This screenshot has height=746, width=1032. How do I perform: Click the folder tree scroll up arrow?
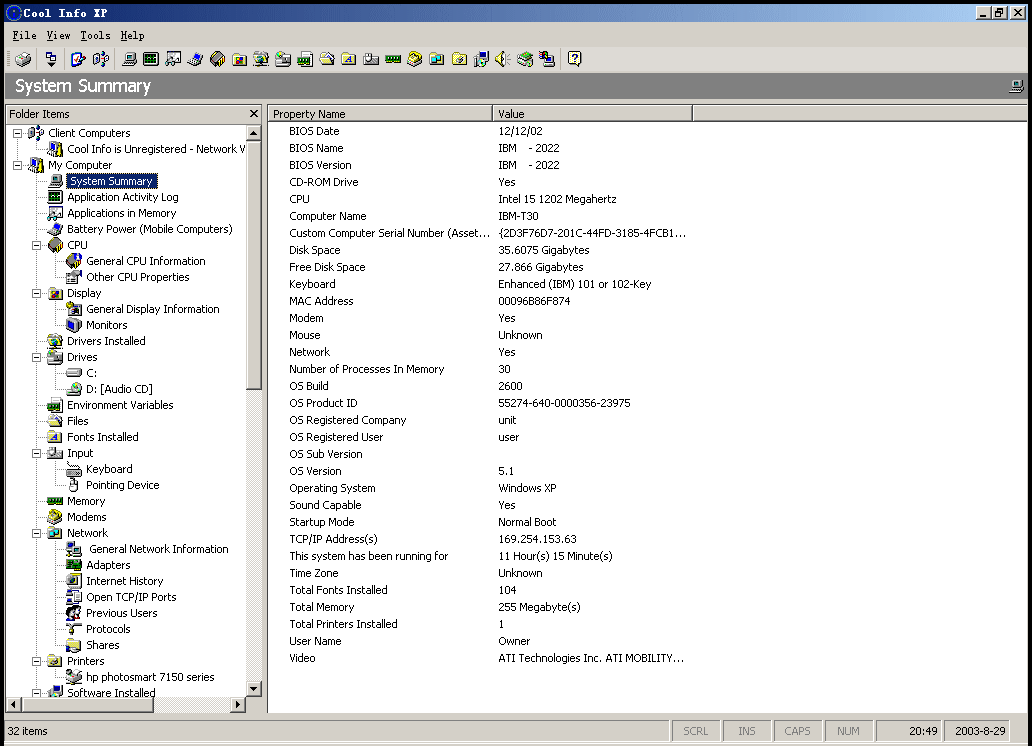coord(253,133)
